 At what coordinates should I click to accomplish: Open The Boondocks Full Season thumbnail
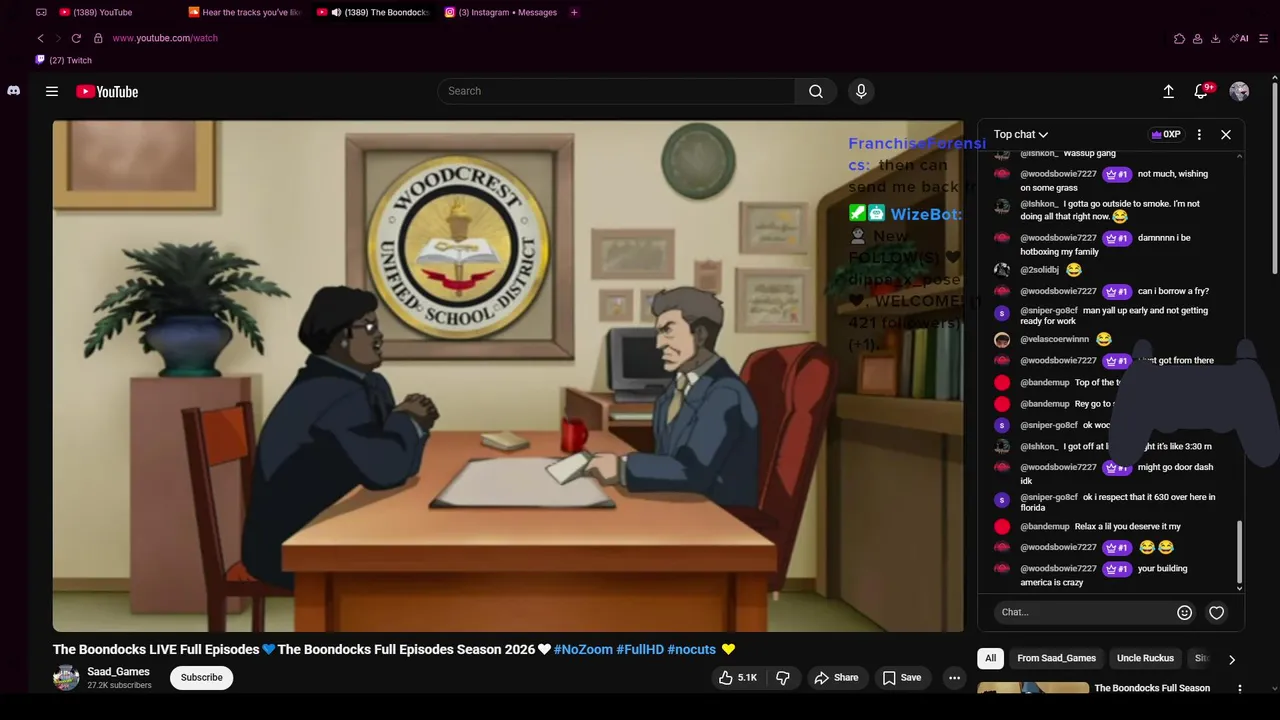(1033, 689)
